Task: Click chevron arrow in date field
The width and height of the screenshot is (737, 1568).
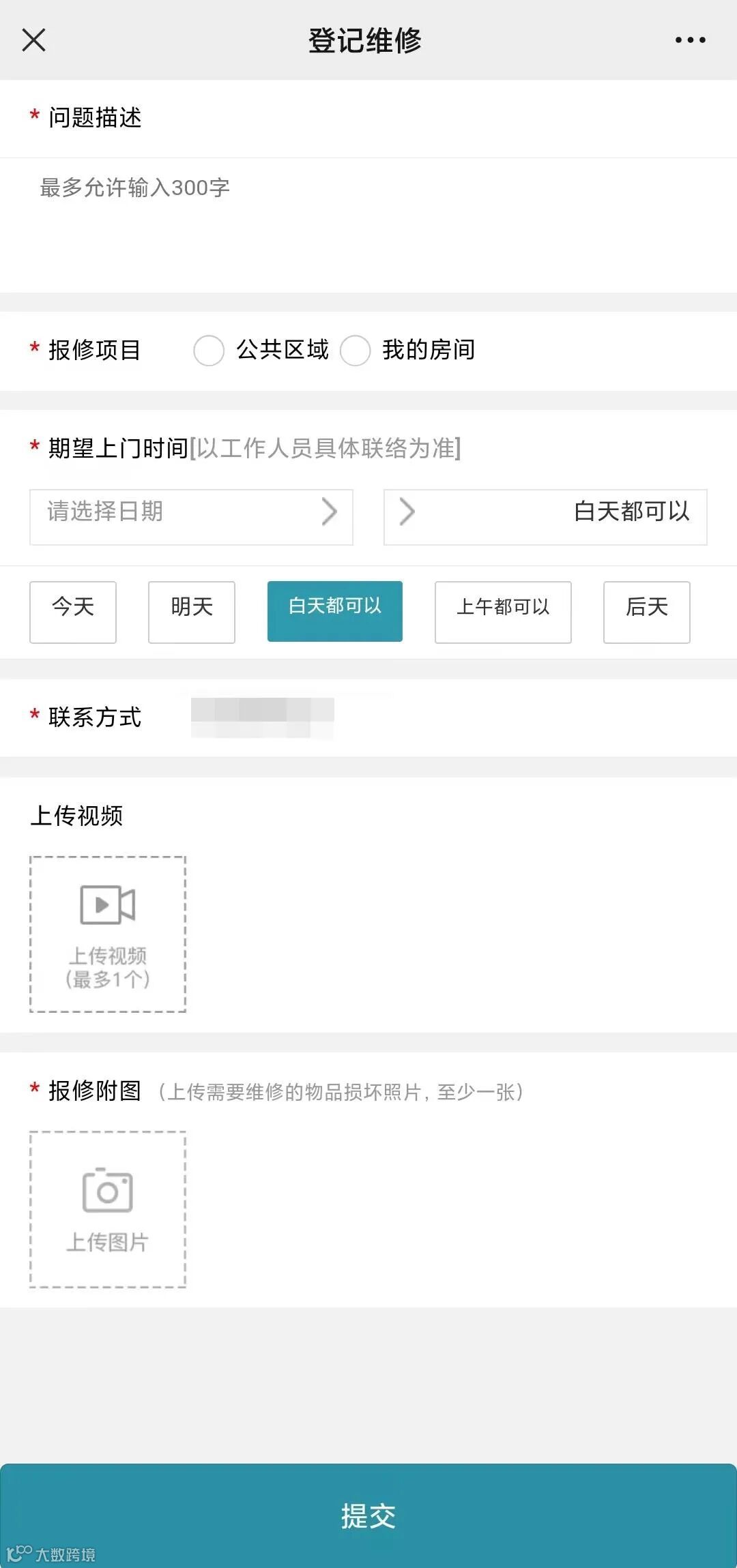Action: (x=330, y=512)
